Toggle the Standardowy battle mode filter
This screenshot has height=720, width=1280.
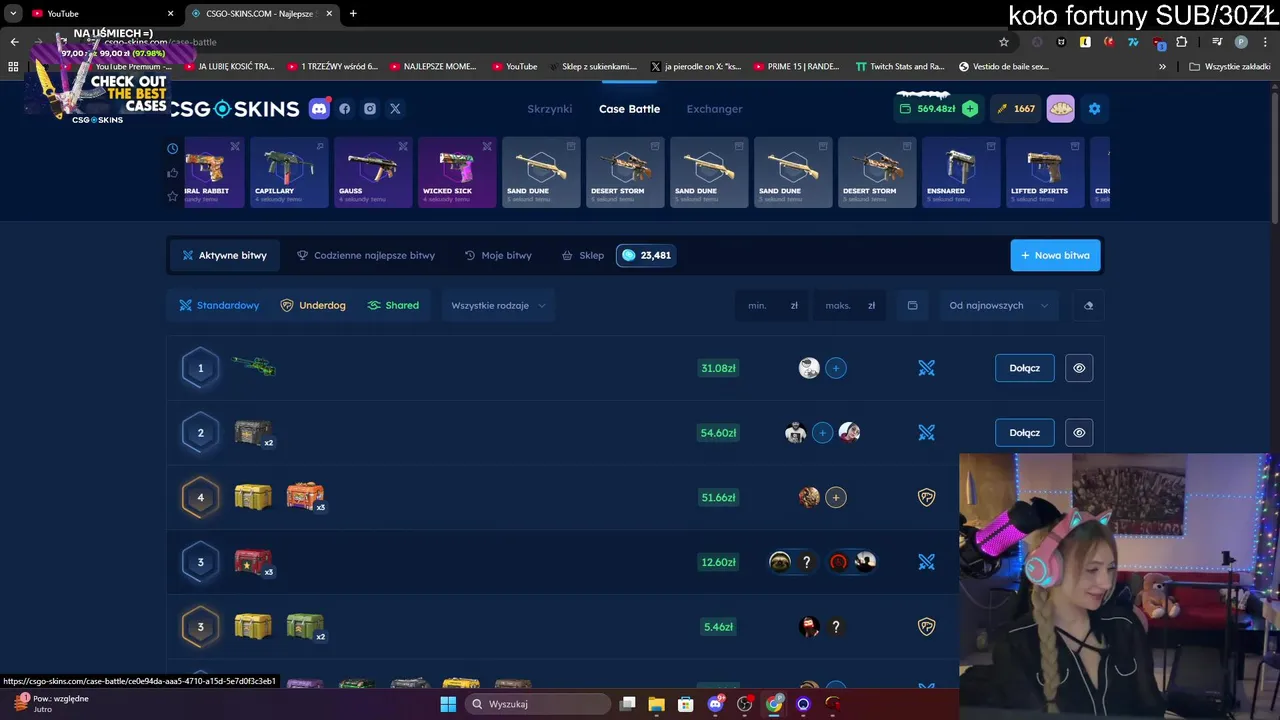(219, 306)
